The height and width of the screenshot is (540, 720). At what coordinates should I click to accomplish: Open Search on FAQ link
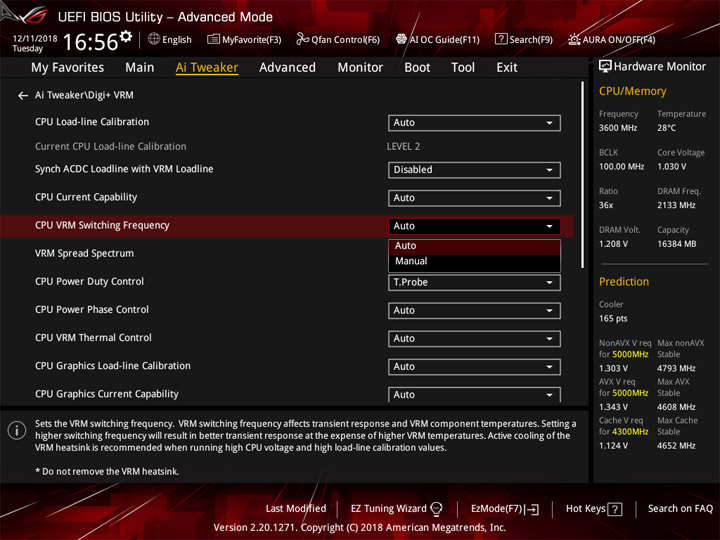click(x=680, y=509)
